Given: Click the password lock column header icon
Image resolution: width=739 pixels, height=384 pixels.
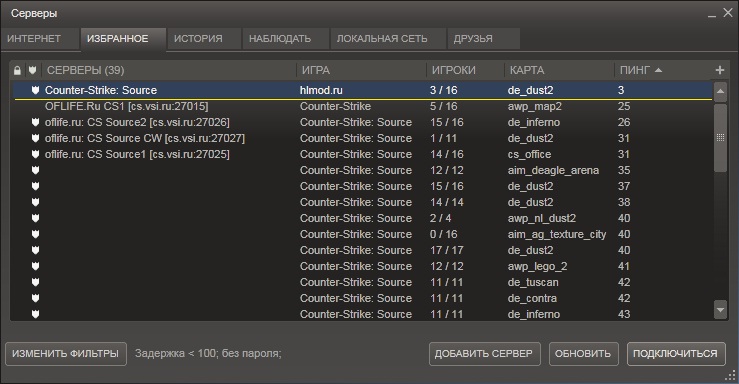Looking at the screenshot, I should point(17,71).
